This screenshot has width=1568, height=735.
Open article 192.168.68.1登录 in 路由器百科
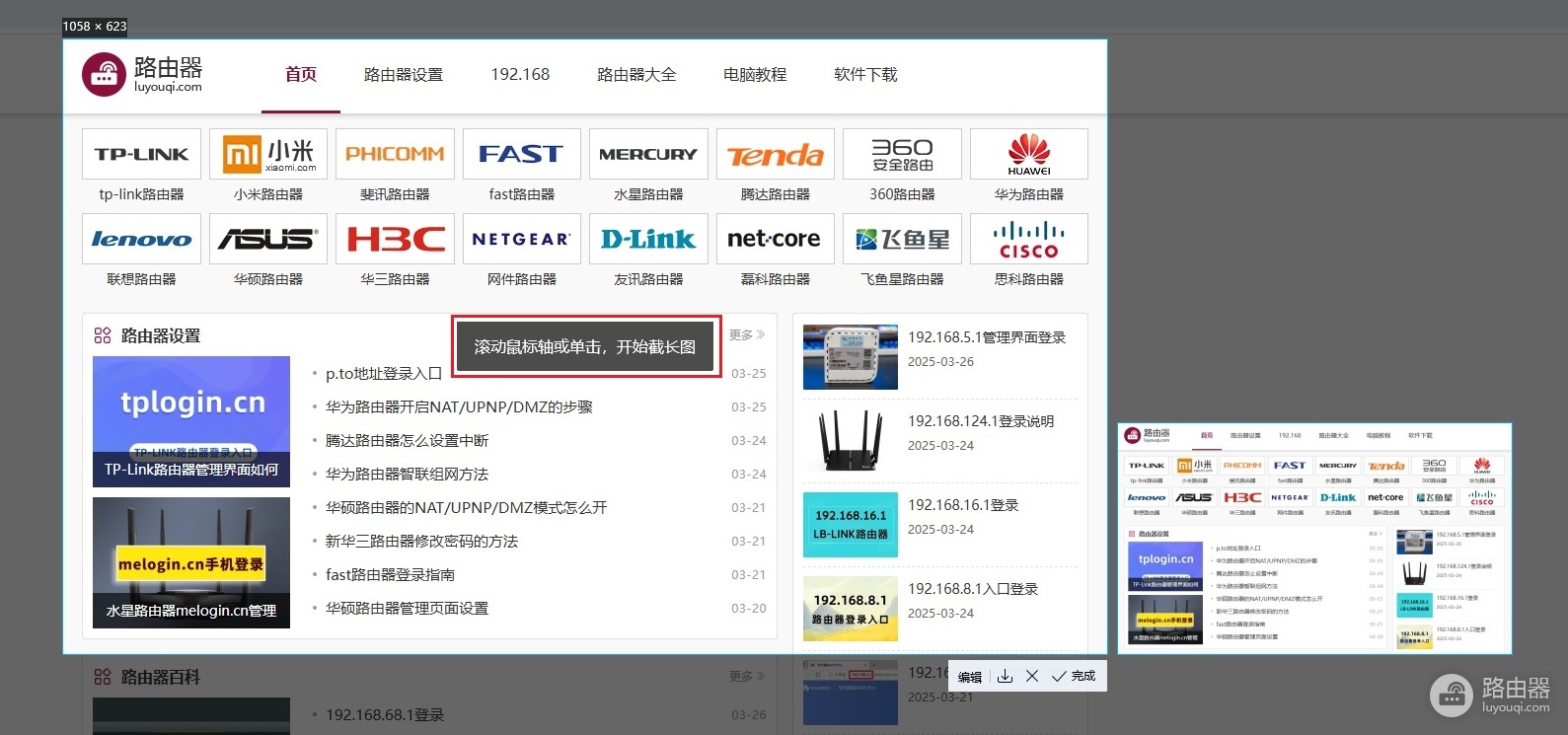click(385, 714)
